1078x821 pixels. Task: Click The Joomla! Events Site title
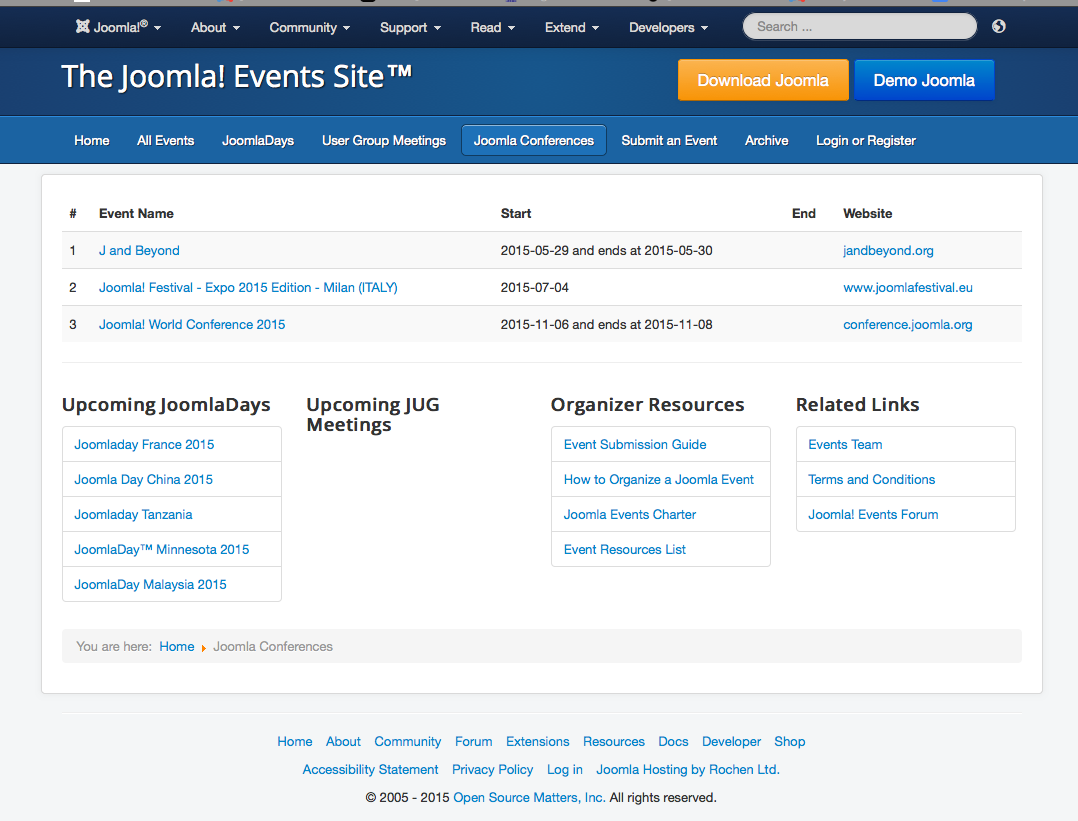tap(236, 76)
